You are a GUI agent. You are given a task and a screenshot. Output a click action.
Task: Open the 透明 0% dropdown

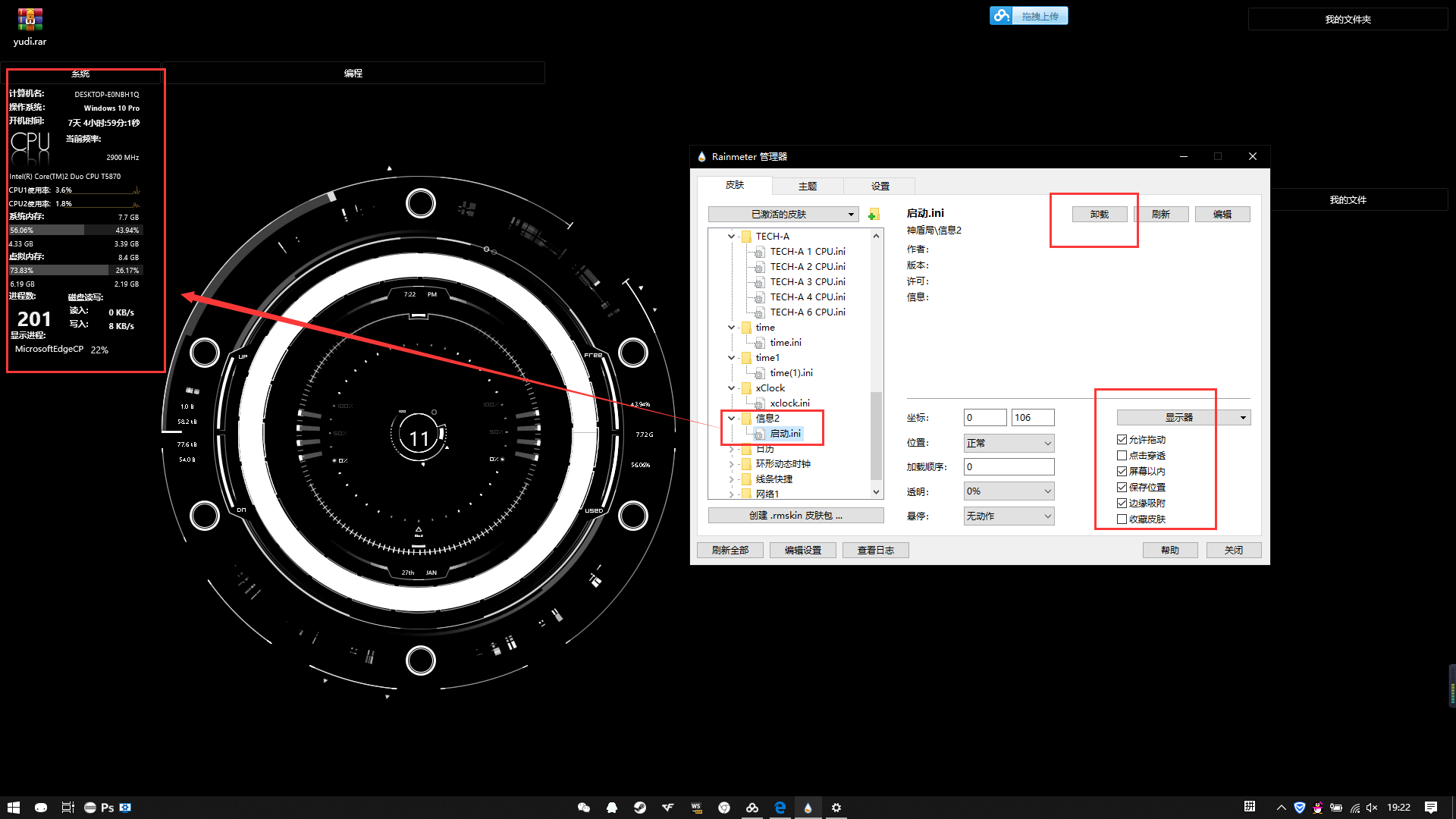click(x=1009, y=491)
